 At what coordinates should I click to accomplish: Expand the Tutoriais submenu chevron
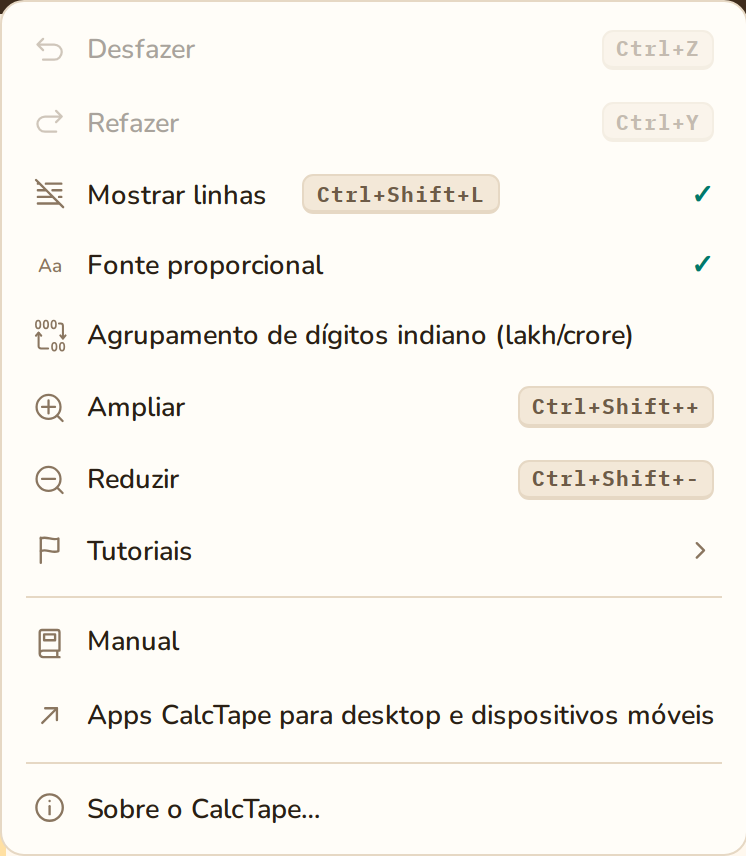pos(701,550)
